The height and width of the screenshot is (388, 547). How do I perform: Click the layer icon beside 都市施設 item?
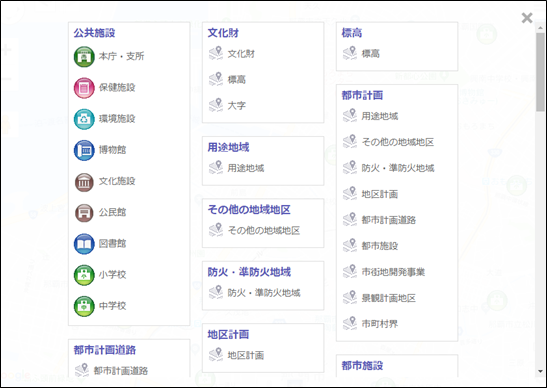[350, 246]
